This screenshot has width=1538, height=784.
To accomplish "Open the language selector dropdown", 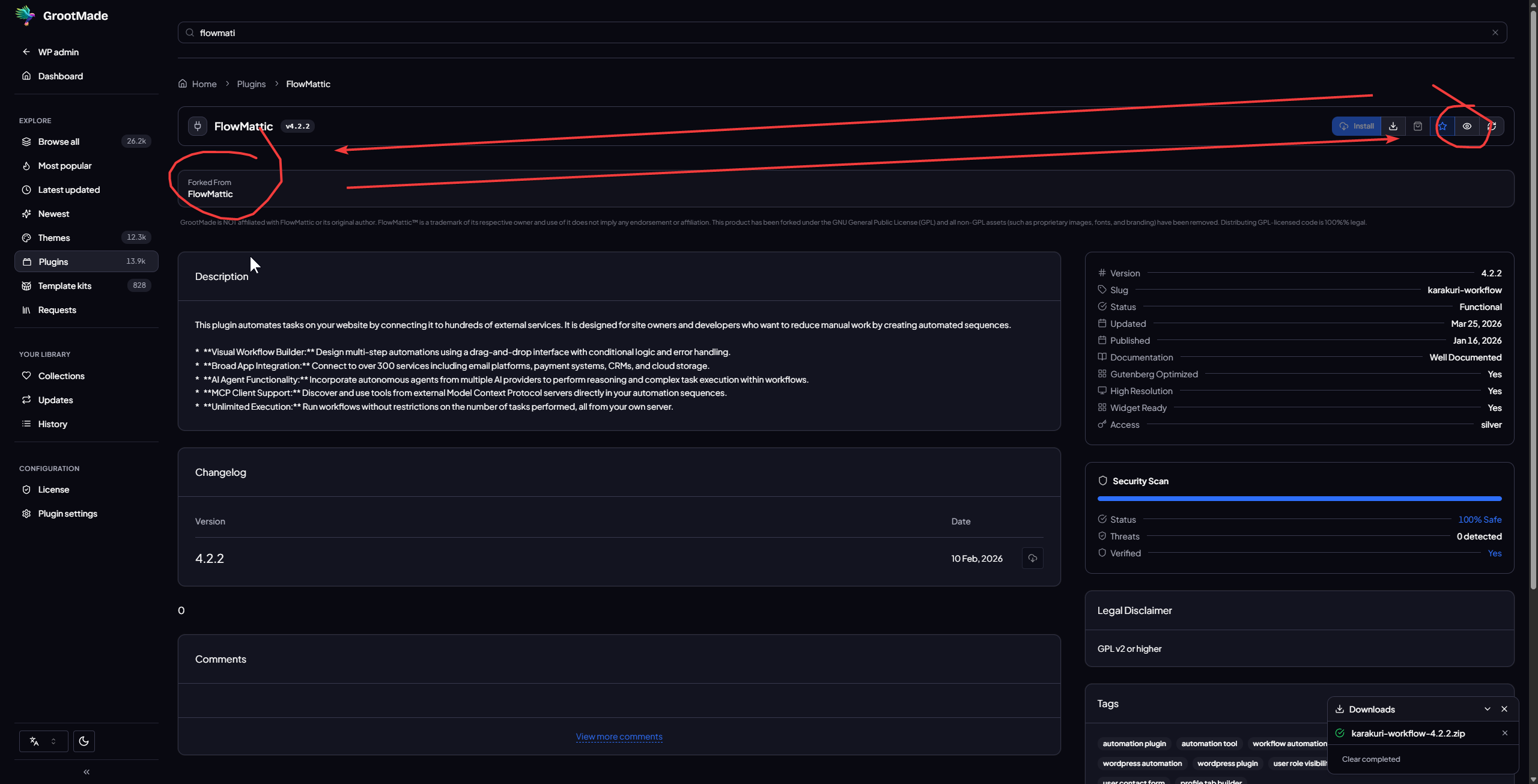I will point(43,741).
